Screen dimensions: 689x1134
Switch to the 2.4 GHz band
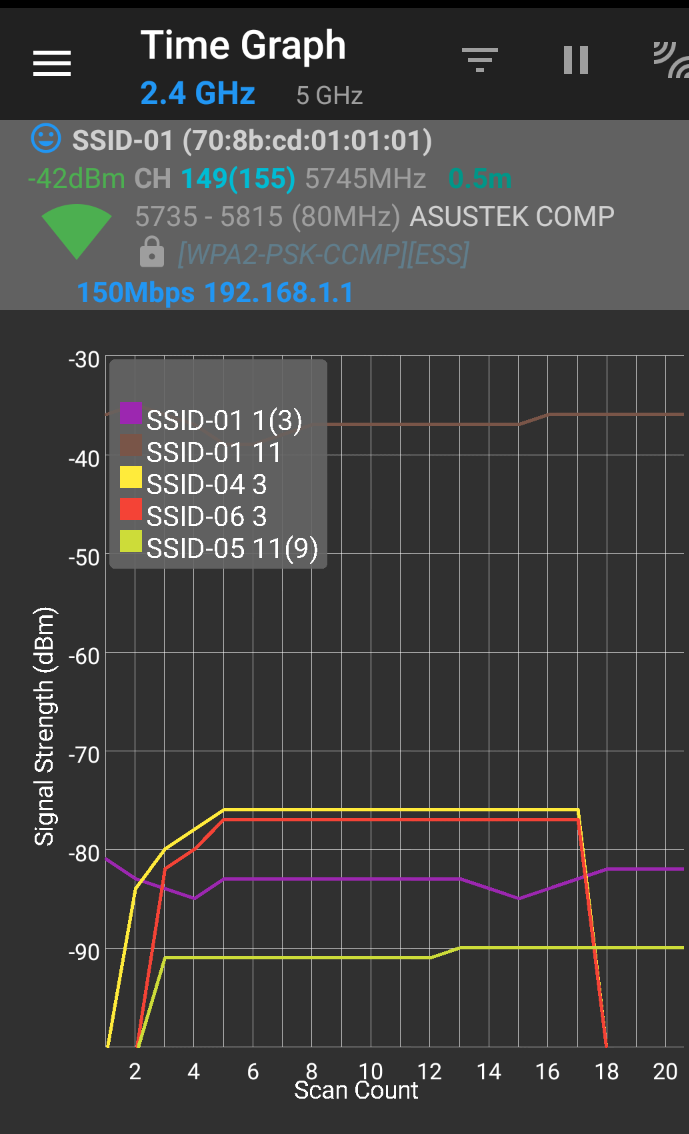point(198,94)
